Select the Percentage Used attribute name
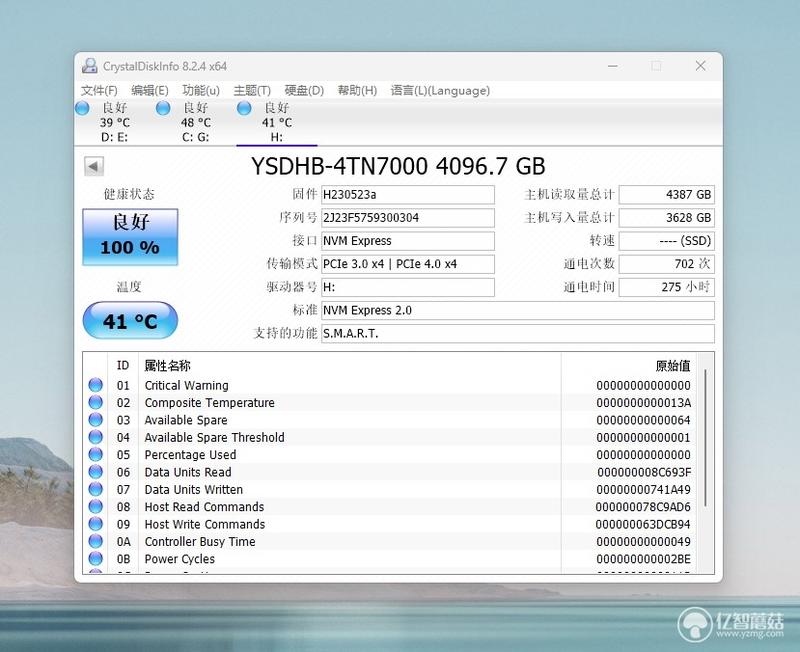This screenshot has width=800, height=652. point(190,455)
